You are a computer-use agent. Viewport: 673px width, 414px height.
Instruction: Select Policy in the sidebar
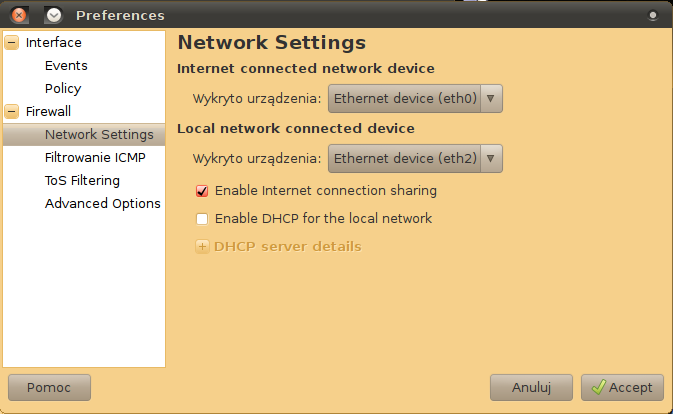coord(63,89)
